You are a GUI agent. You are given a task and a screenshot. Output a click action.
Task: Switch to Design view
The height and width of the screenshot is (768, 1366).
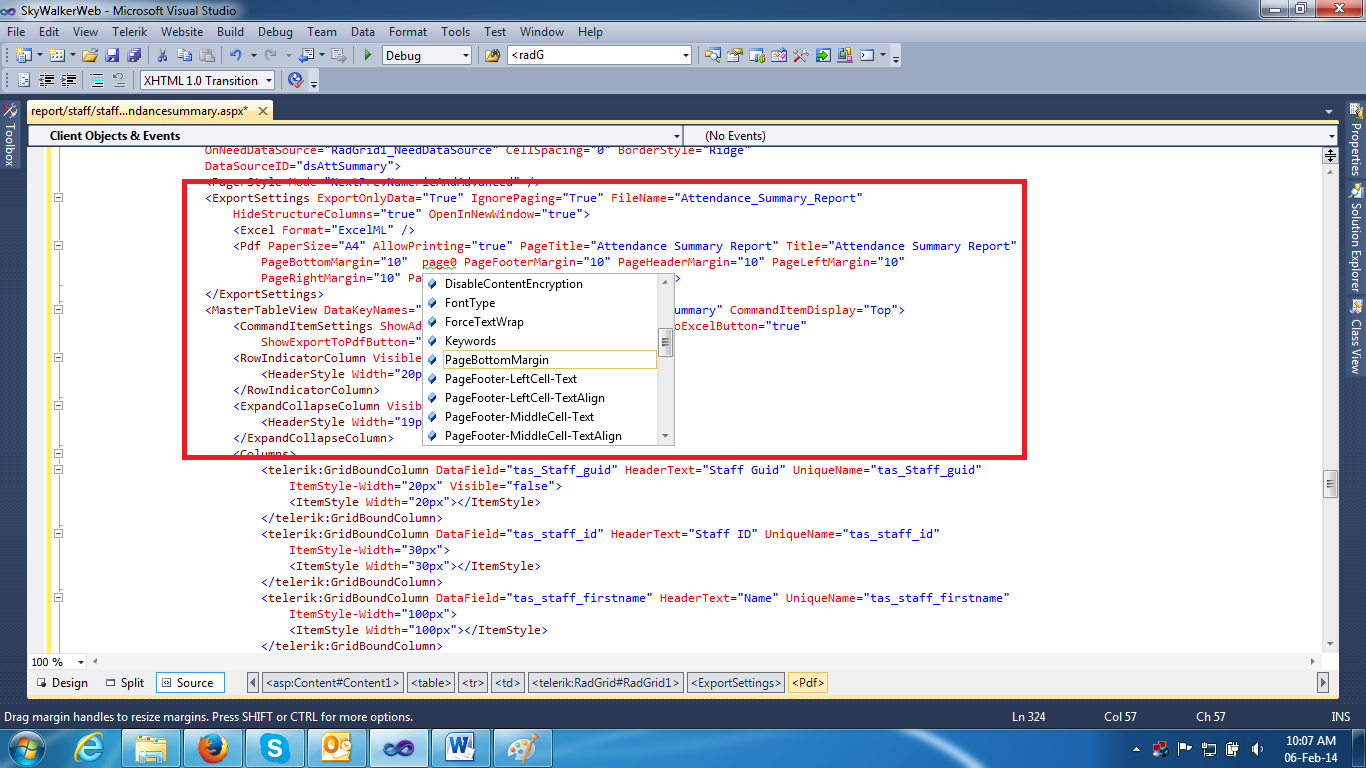click(61, 683)
